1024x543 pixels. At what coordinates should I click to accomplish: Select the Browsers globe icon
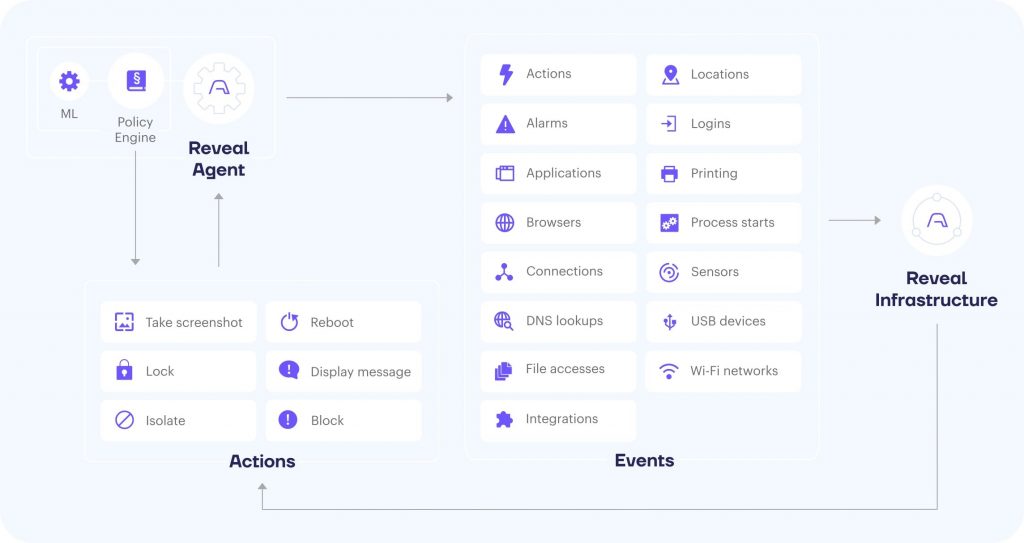505,223
